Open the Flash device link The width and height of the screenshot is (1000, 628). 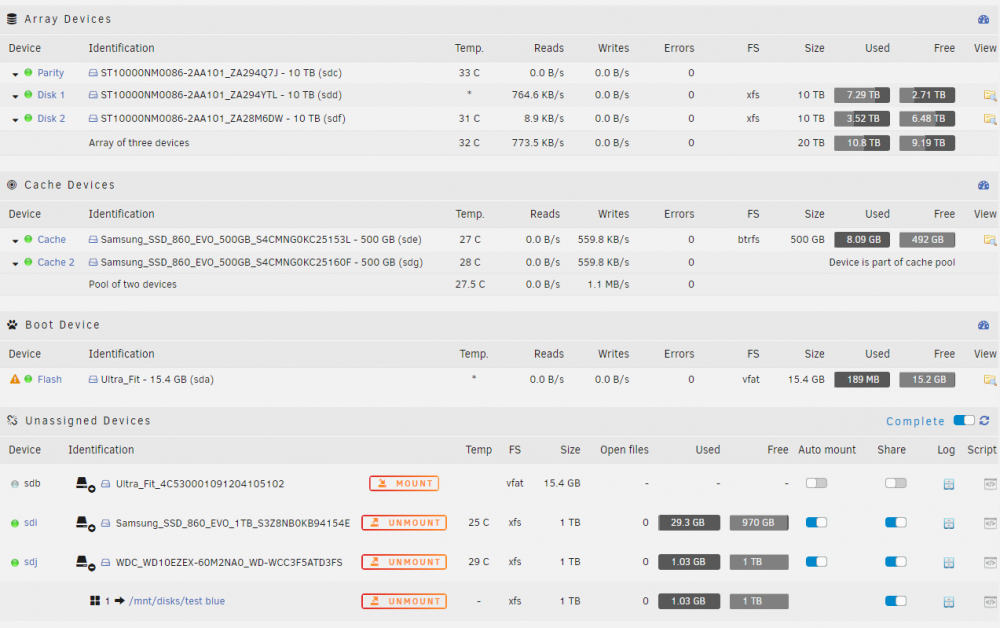tap(50, 379)
